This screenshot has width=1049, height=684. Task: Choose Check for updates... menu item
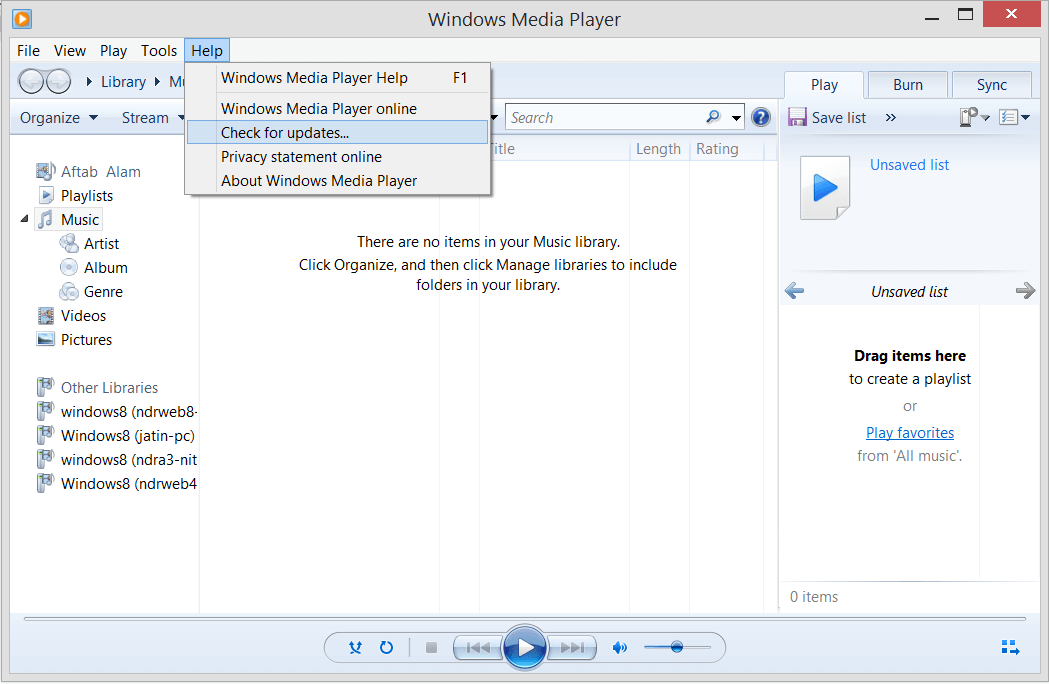pos(338,133)
